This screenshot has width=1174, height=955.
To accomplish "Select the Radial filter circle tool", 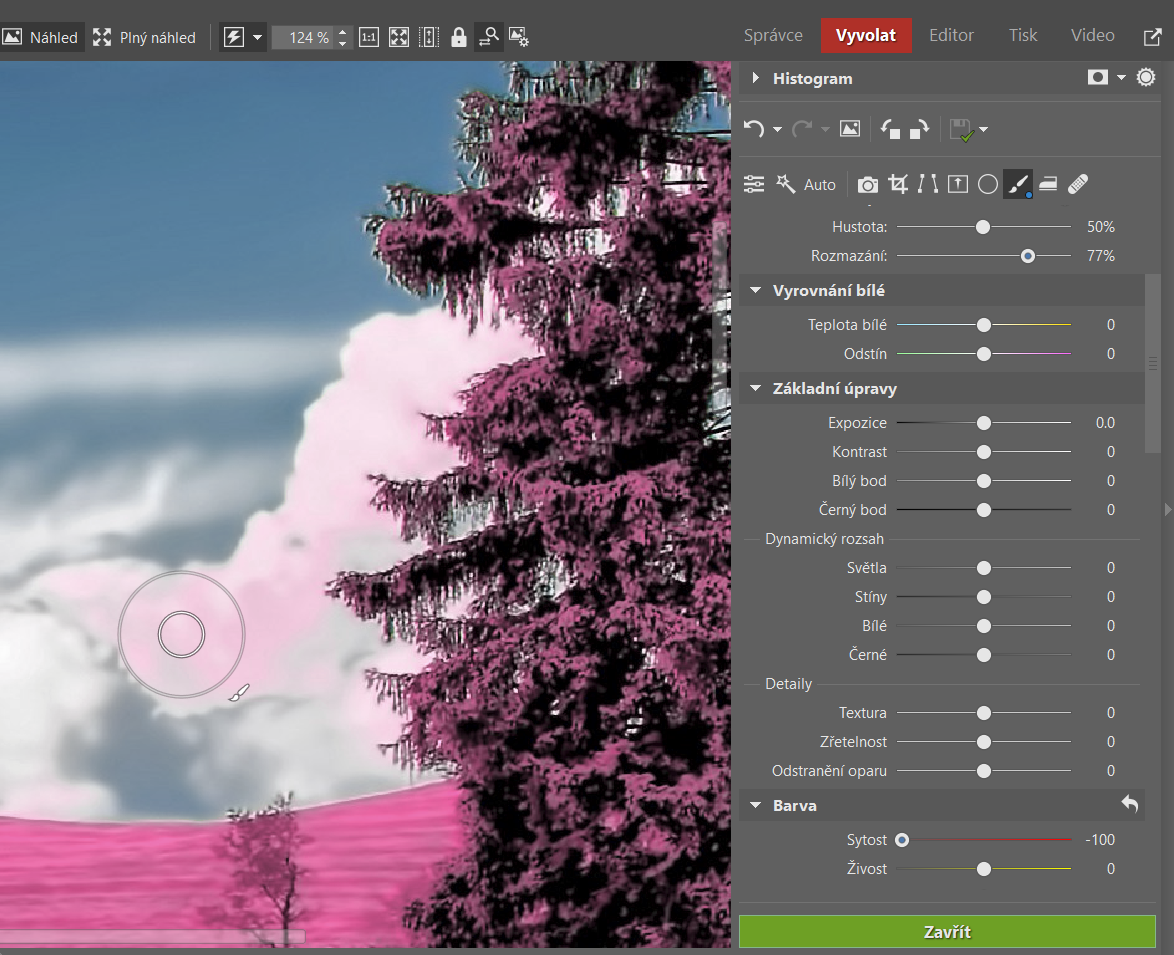I will coord(988,184).
